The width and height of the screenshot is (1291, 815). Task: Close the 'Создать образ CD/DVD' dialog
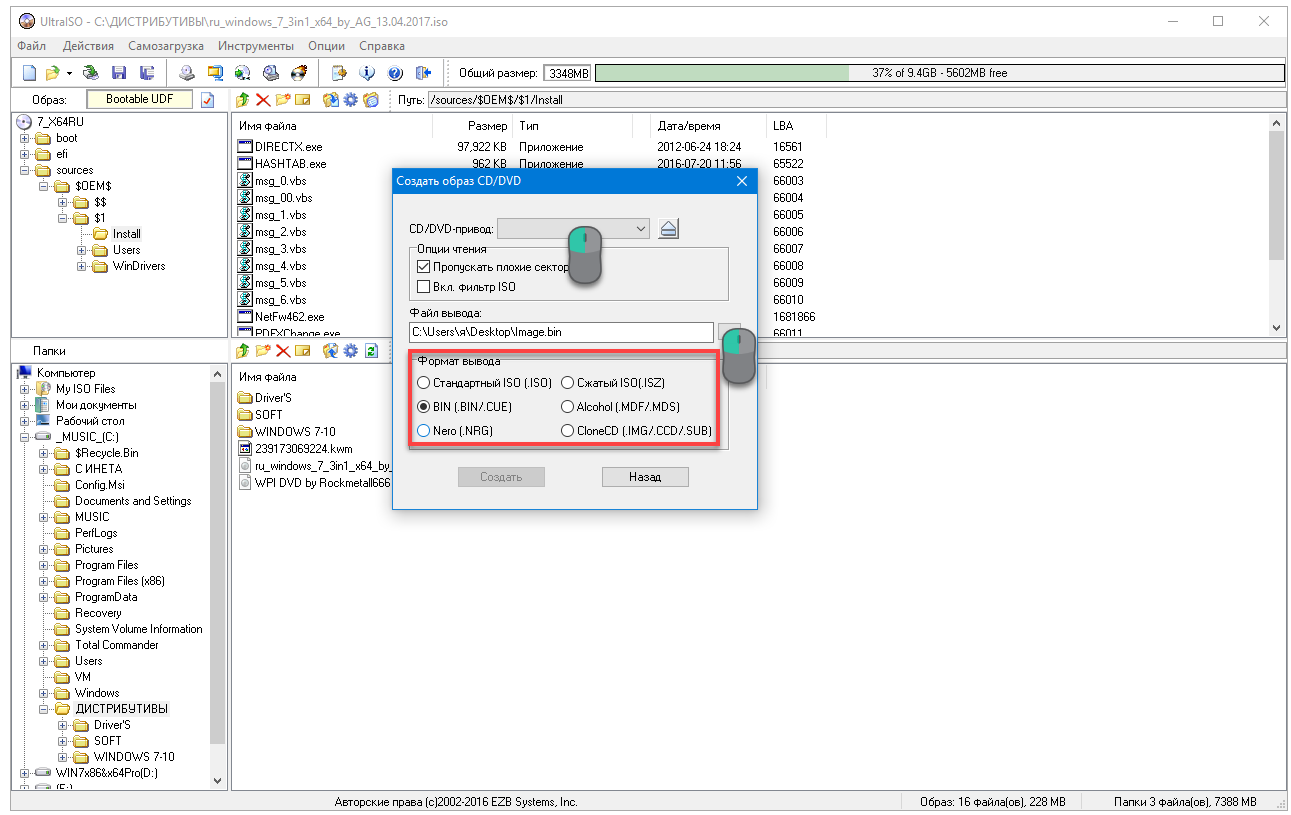coord(741,181)
